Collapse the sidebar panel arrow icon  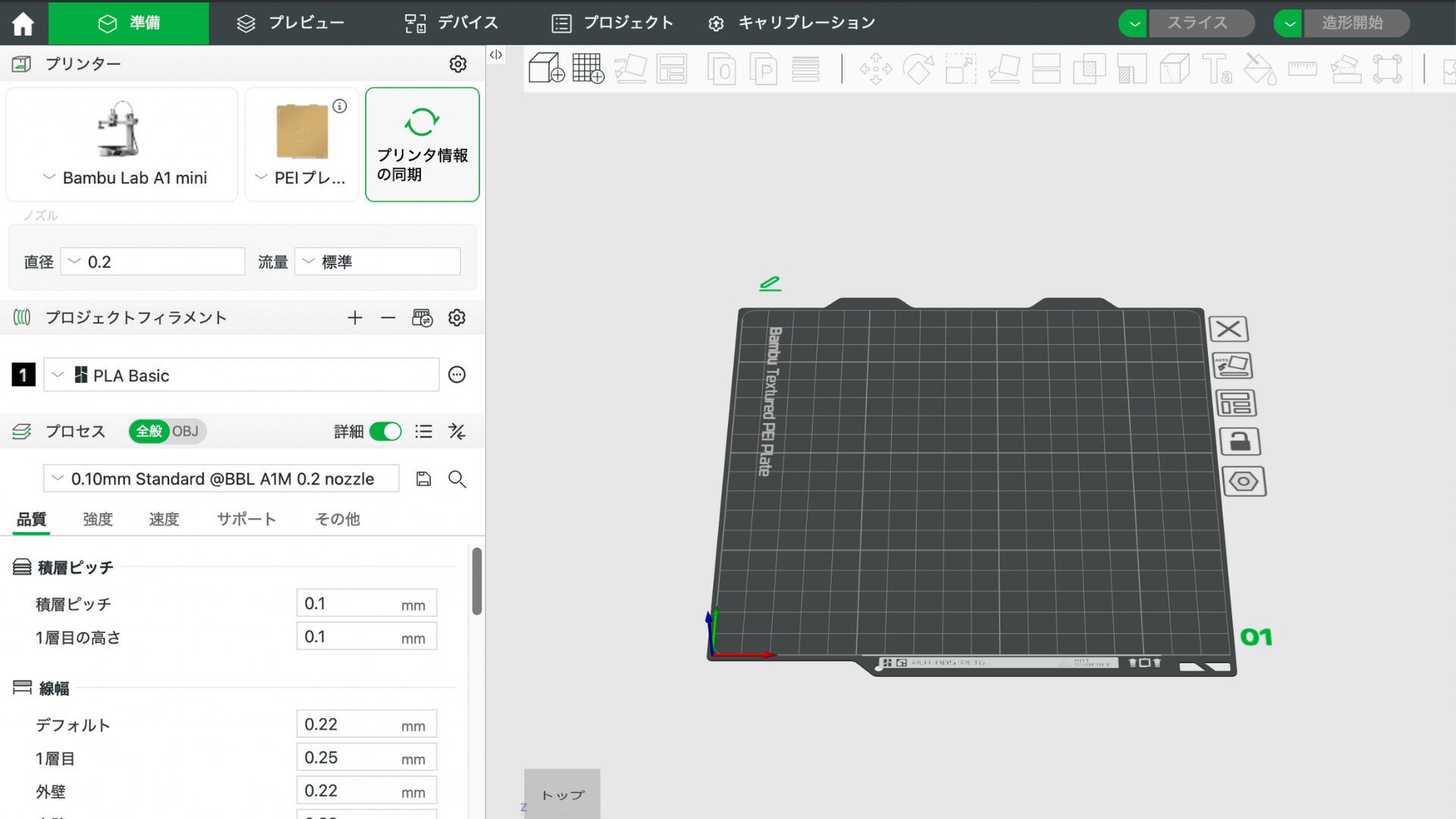coord(496,55)
